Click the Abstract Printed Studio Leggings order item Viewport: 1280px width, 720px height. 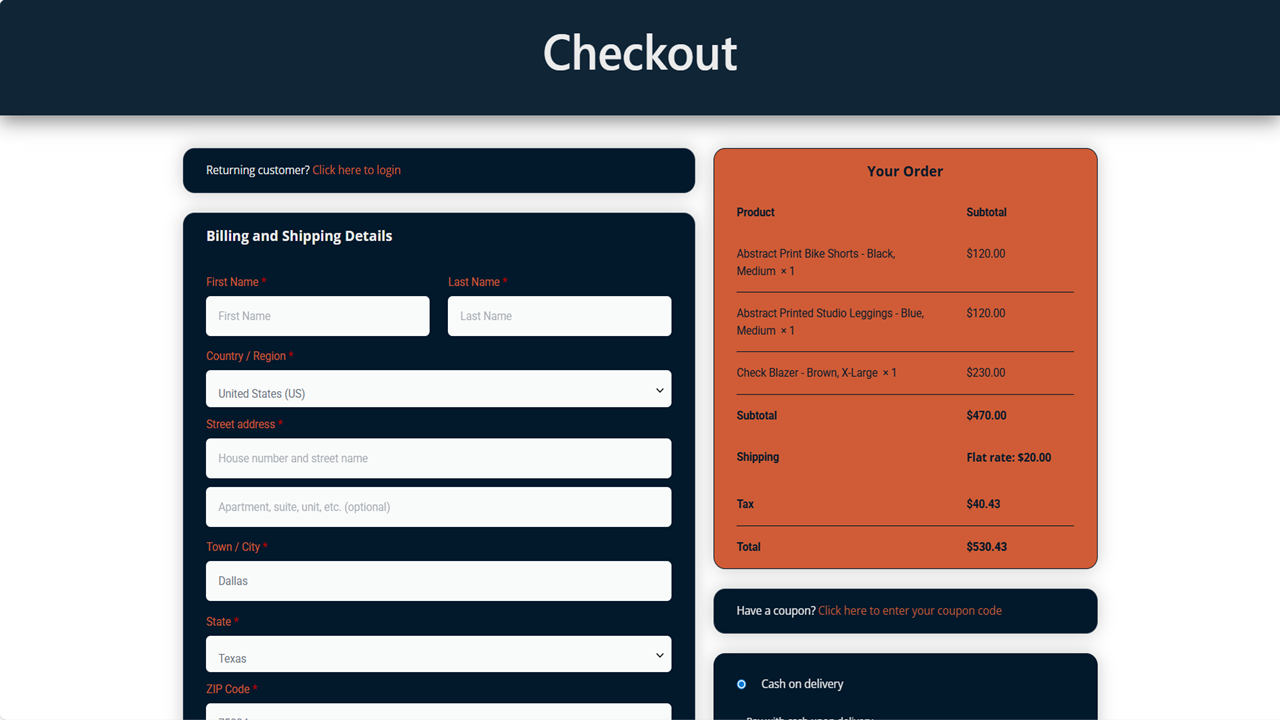[x=829, y=321]
